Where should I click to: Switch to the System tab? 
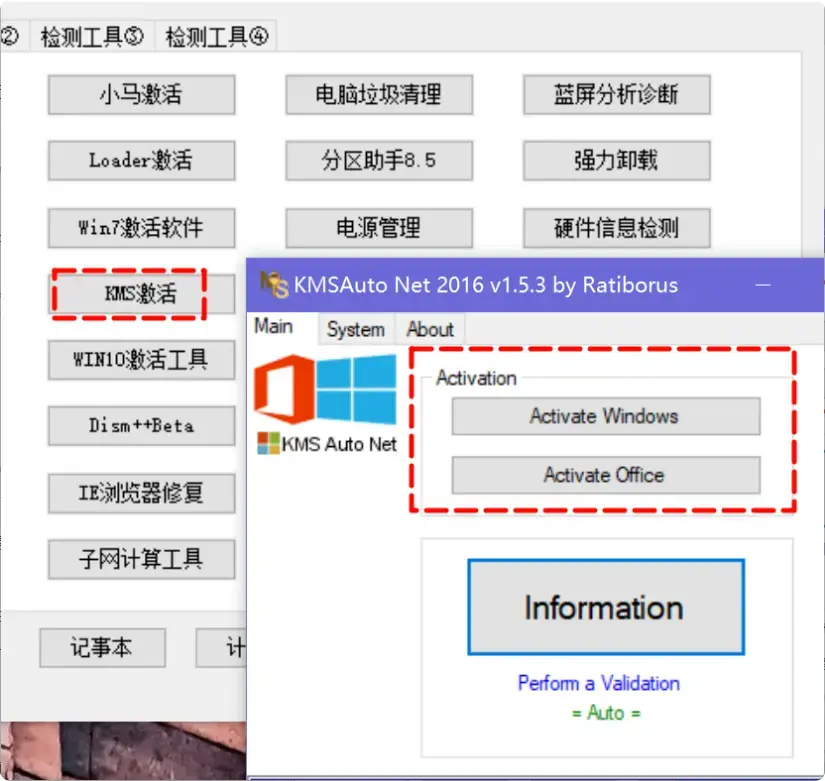coord(356,328)
